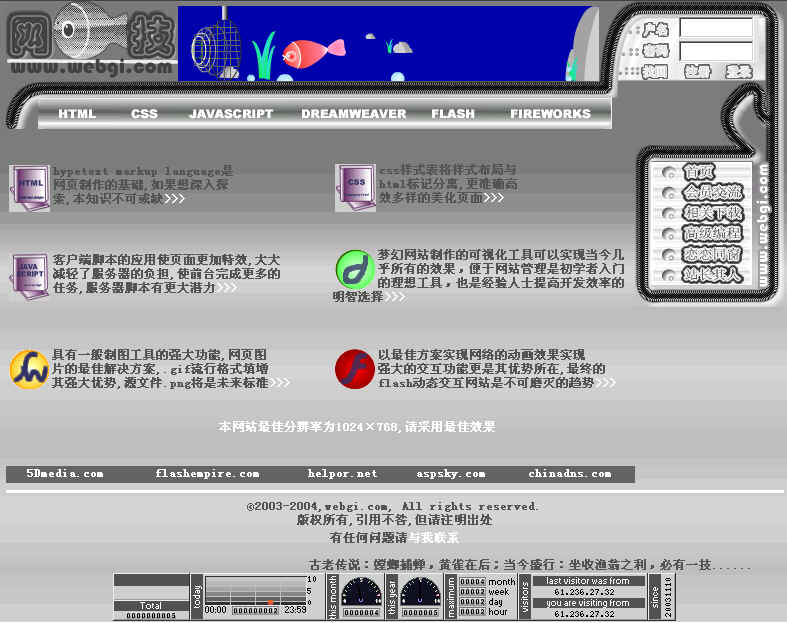787x623 pixels.
Task: Open the JavaScript book icon
Action: [x=29, y=276]
